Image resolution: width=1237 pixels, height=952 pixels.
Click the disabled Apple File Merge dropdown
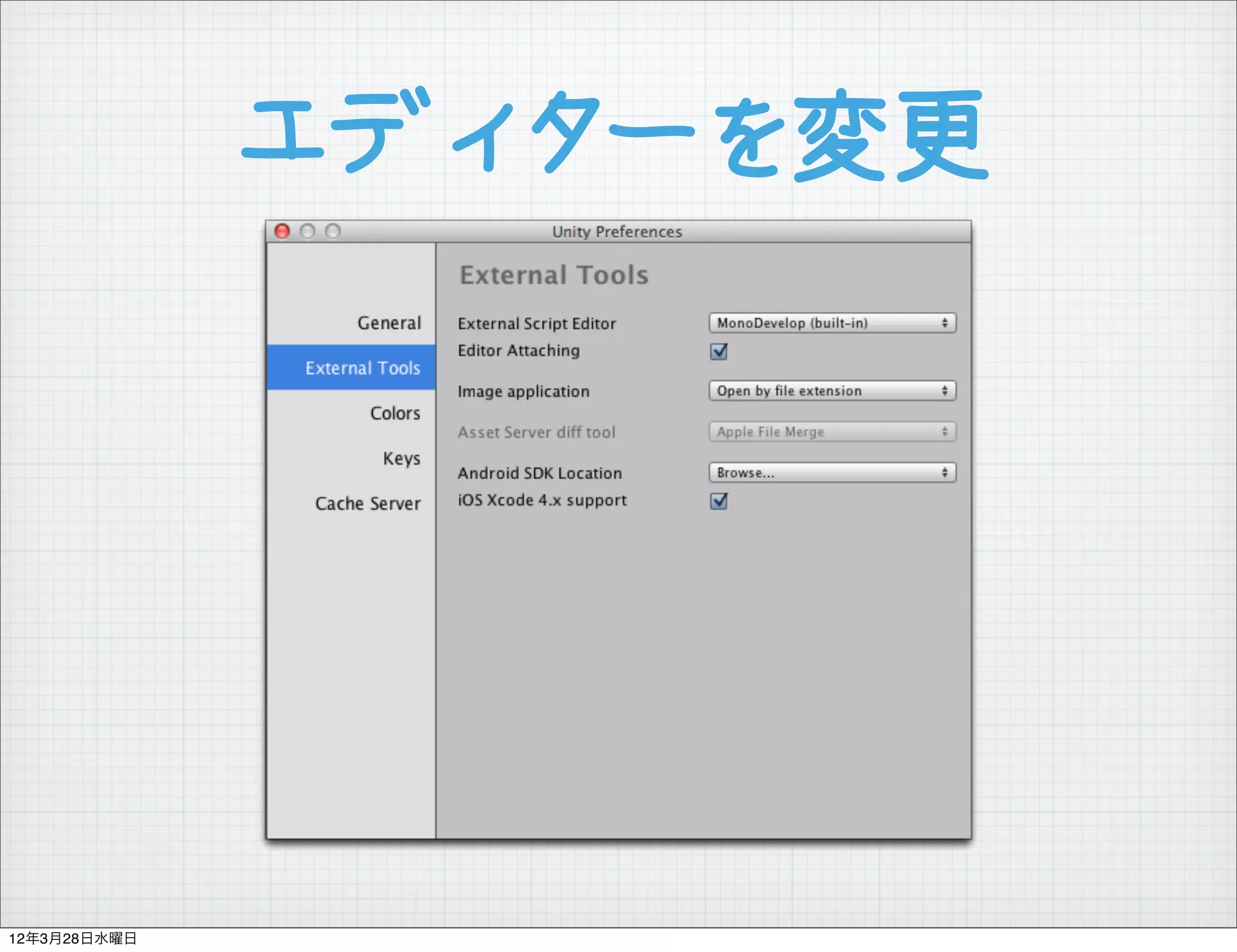click(832, 432)
